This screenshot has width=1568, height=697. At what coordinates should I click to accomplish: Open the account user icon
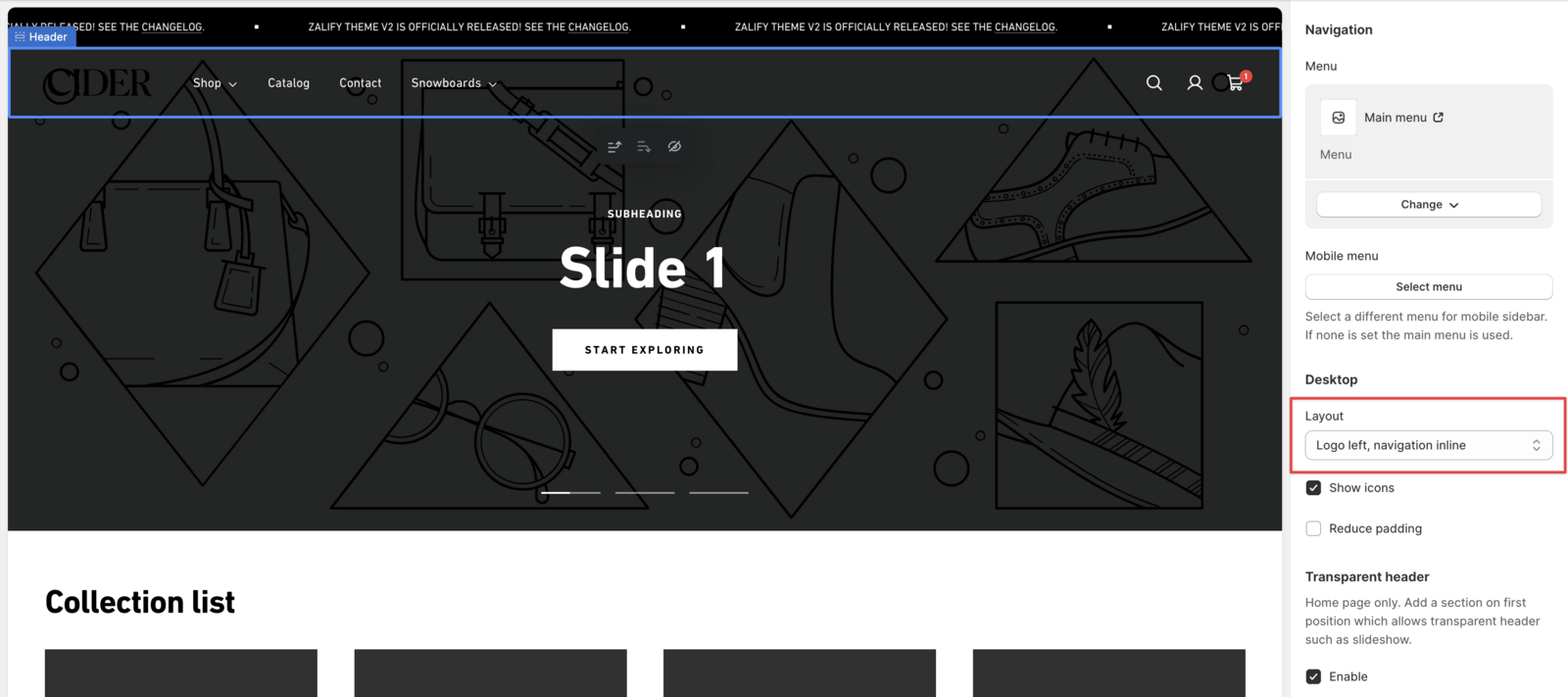[1194, 83]
